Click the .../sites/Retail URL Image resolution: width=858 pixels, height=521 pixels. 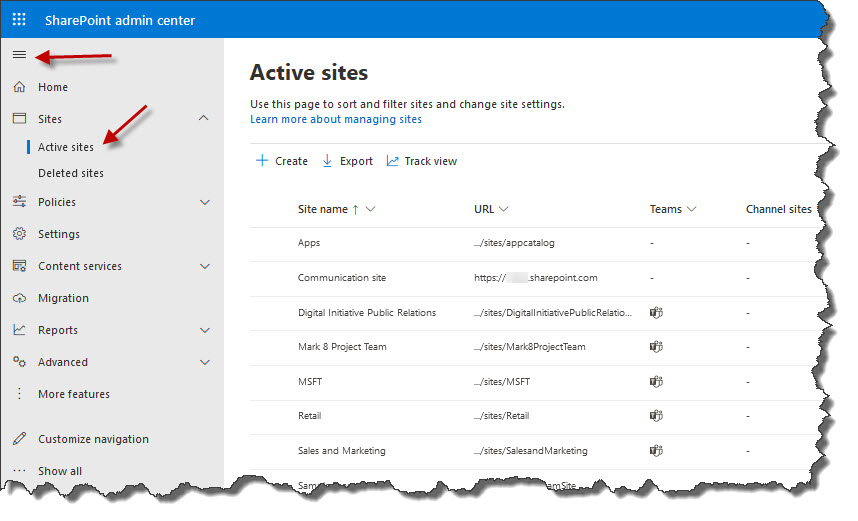(502, 415)
